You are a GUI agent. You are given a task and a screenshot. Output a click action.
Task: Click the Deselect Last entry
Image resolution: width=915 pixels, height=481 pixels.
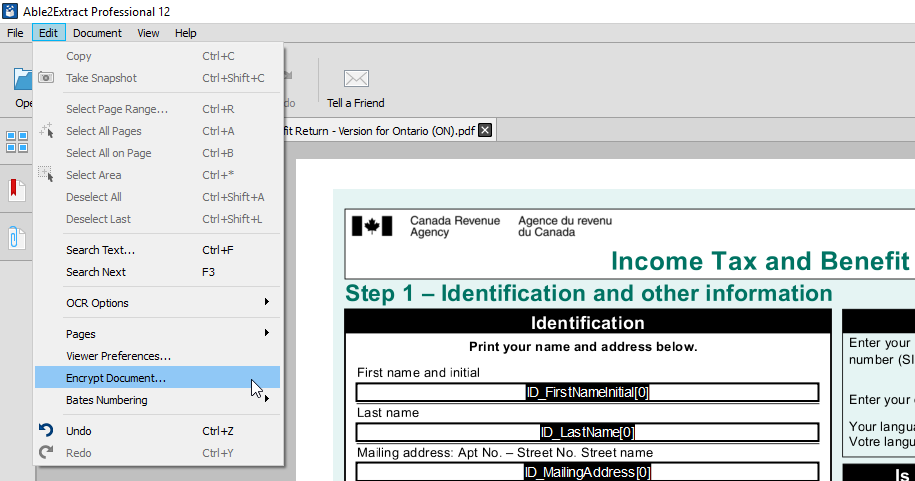158,219
